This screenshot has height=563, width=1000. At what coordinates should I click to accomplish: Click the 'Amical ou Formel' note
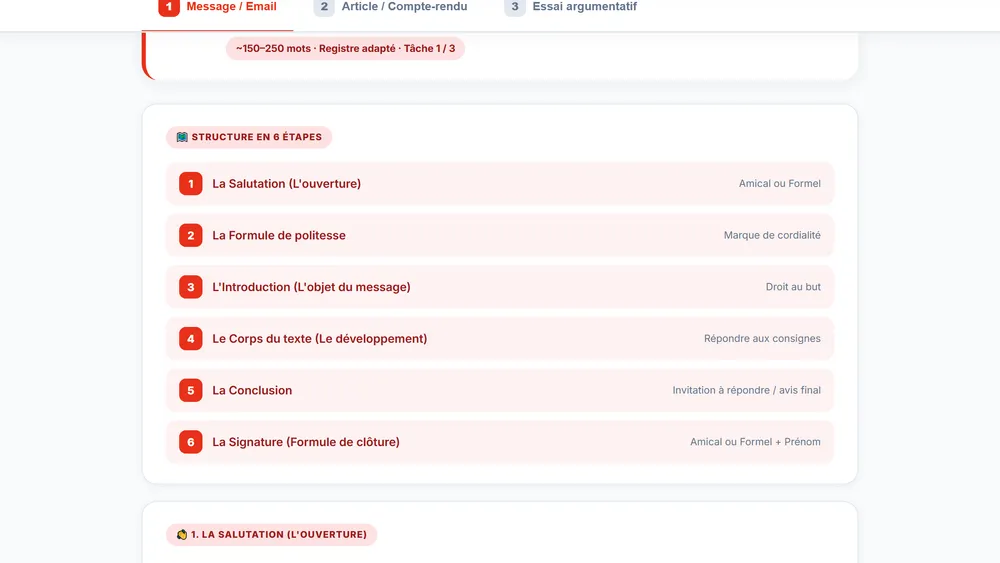tap(779, 184)
